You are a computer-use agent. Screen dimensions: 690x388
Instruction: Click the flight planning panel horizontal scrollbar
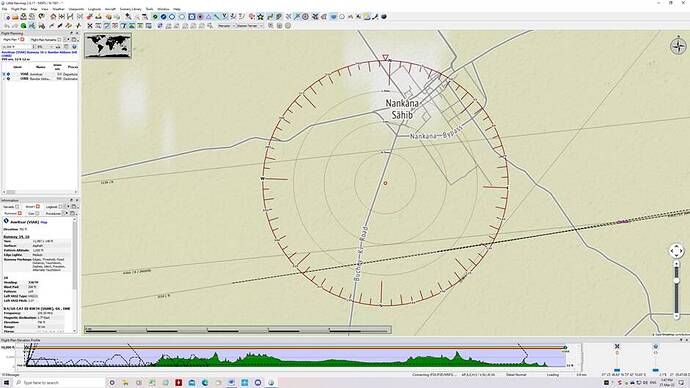coord(40,192)
